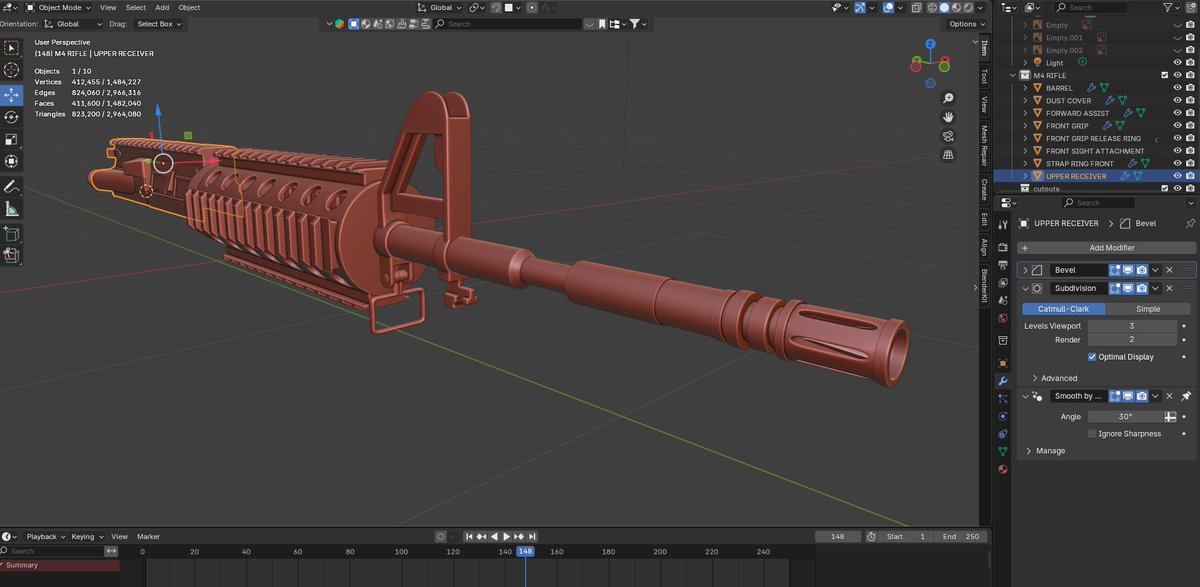1200x587 pixels.
Task: Remove the Subdivision modifier with X
Action: 1169,288
